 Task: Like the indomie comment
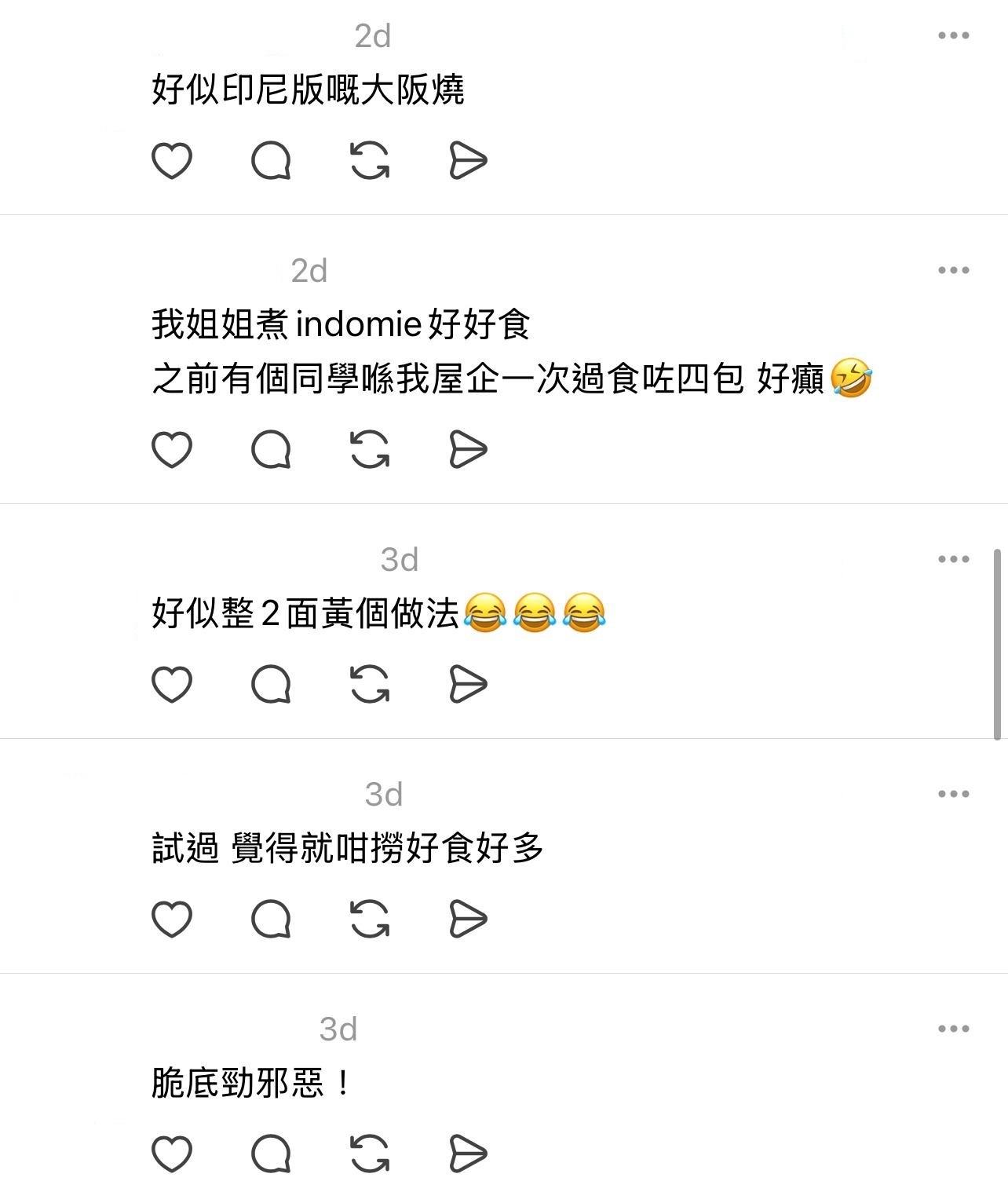tap(171, 450)
